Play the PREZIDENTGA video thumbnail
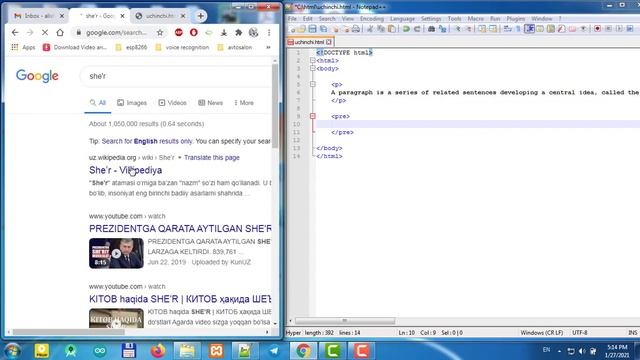The width and height of the screenshot is (640, 360). [116, 253]
